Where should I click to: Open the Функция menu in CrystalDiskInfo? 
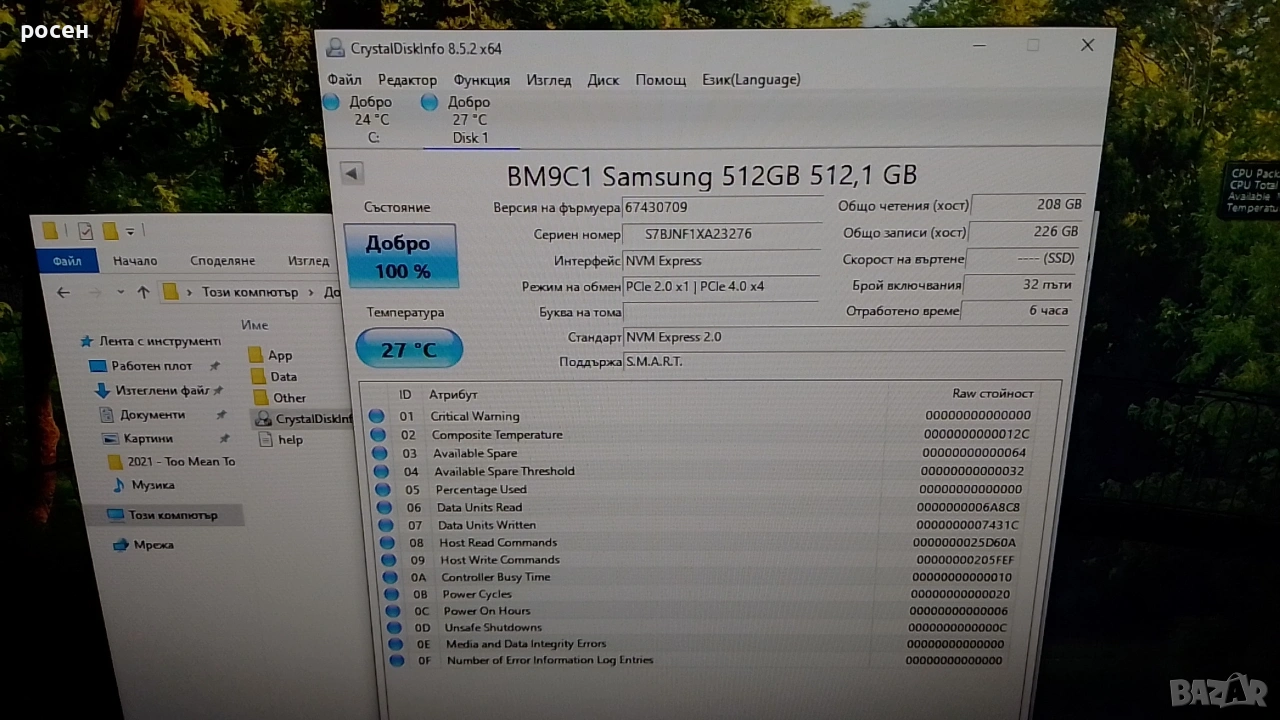point(481,80)
